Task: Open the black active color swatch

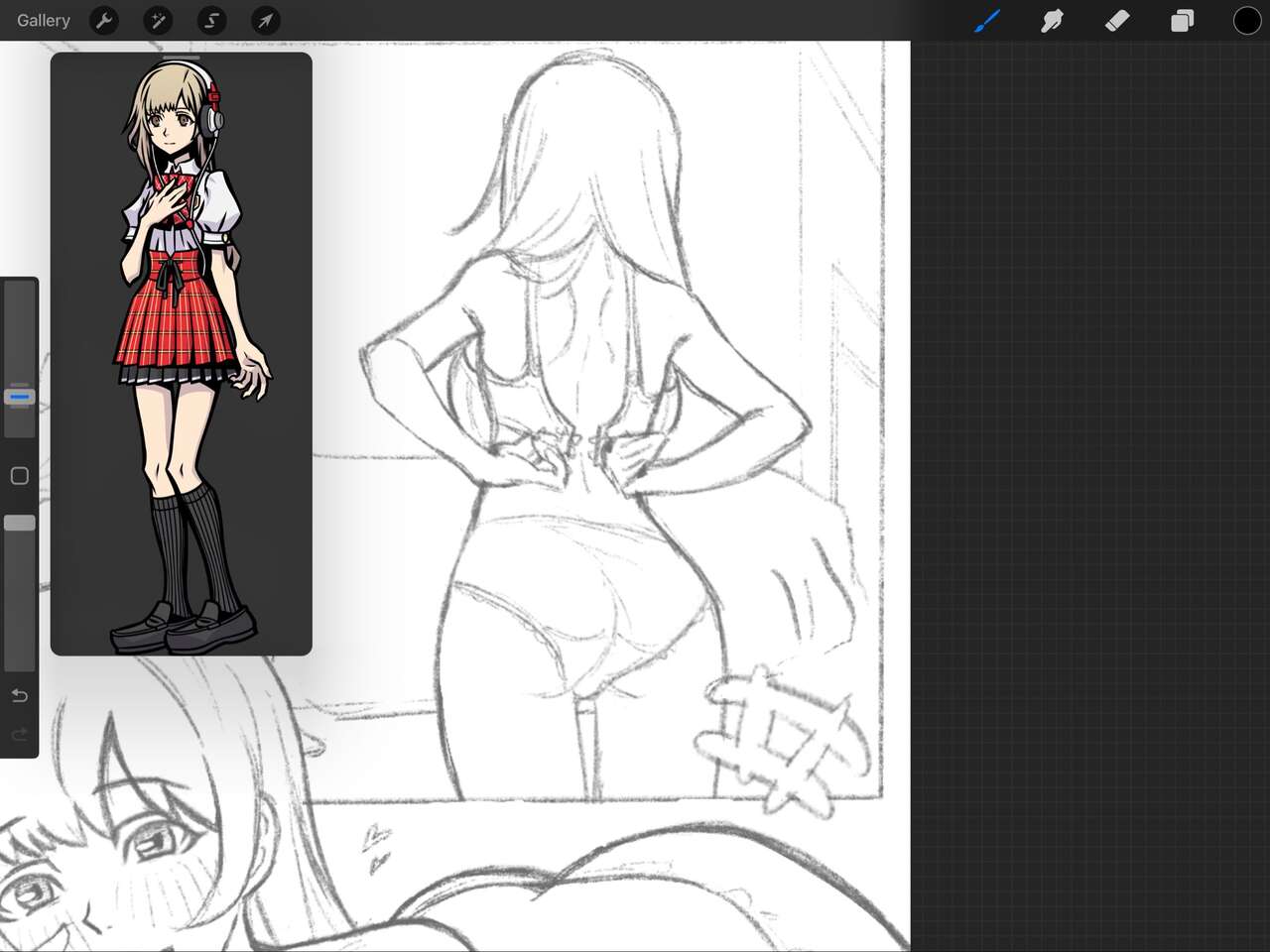Action: (1247, 20)
